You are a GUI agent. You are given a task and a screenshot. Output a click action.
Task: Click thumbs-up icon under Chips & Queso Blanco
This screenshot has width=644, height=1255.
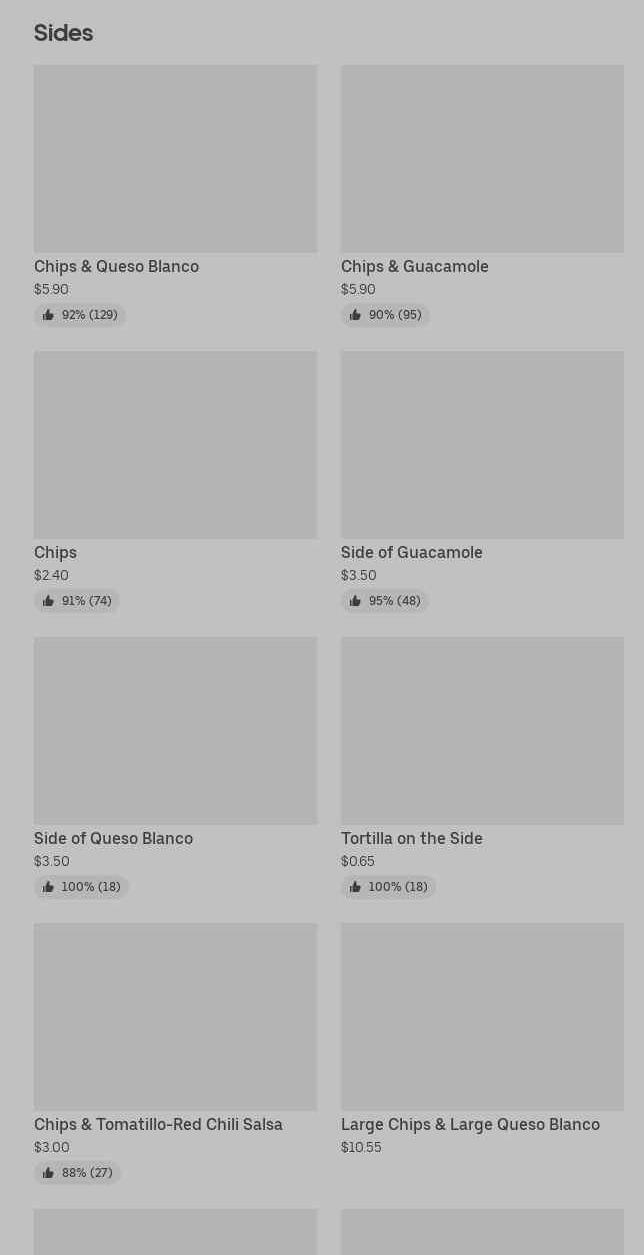(x=48, y=315)
